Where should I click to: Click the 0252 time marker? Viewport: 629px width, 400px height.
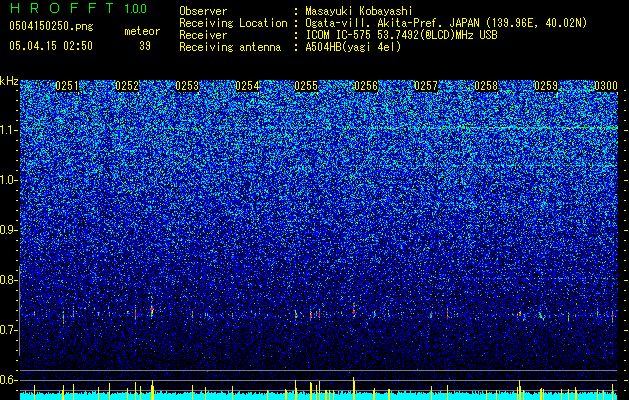127,86
